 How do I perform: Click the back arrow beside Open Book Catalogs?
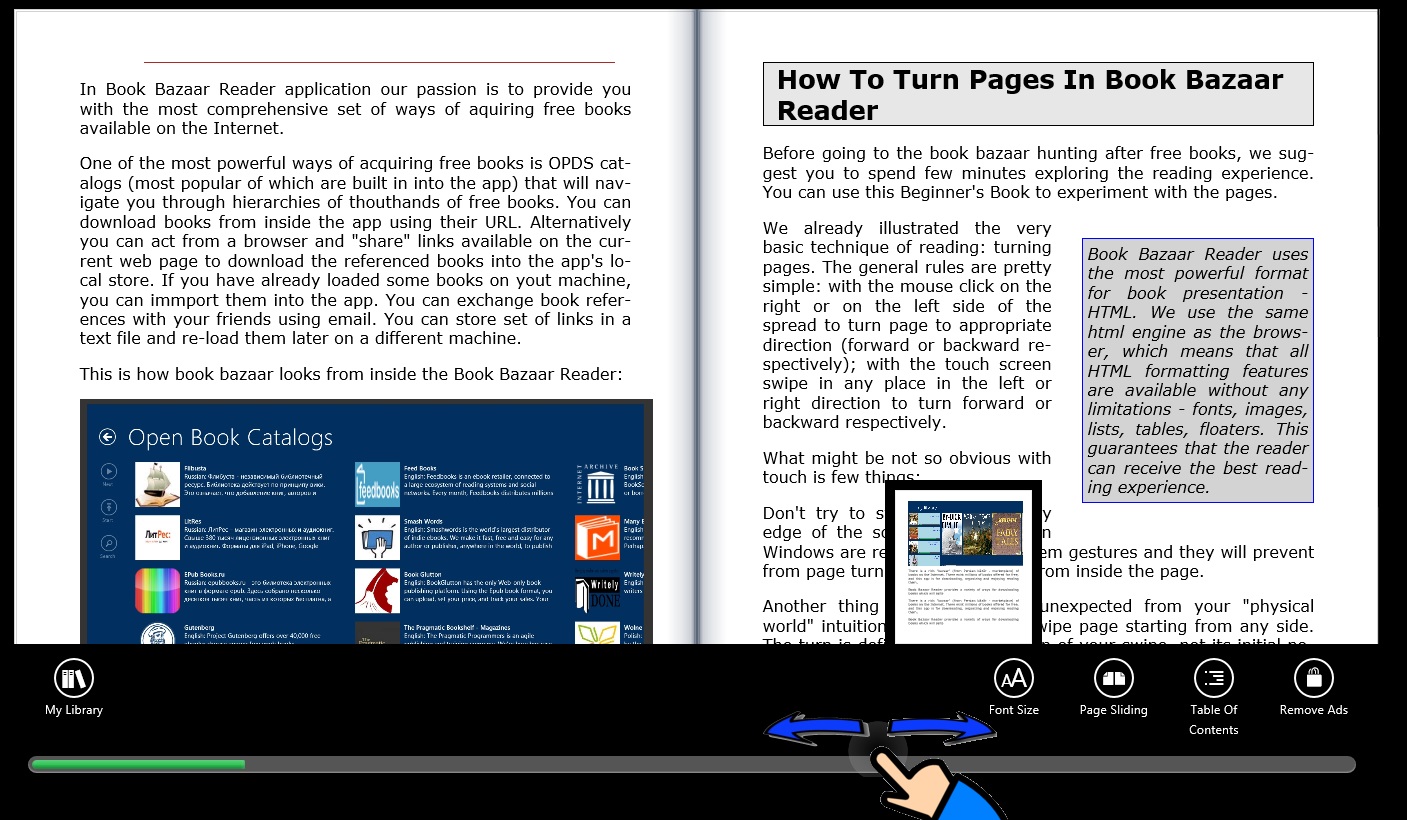point(108,437)
